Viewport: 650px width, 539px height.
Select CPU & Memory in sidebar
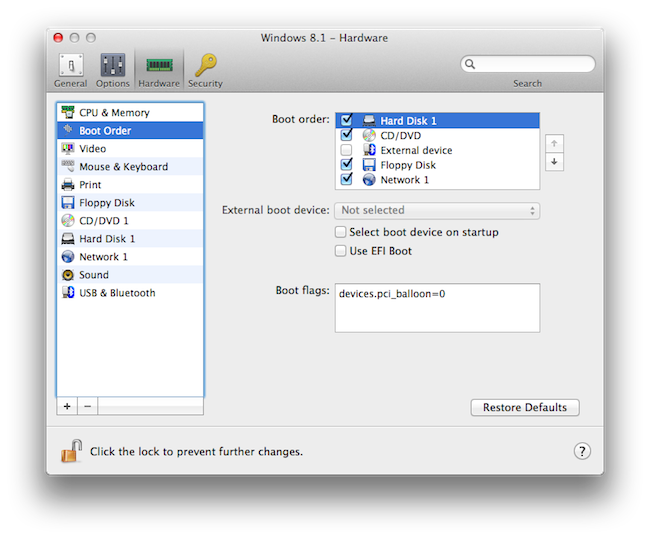(130, 113)
